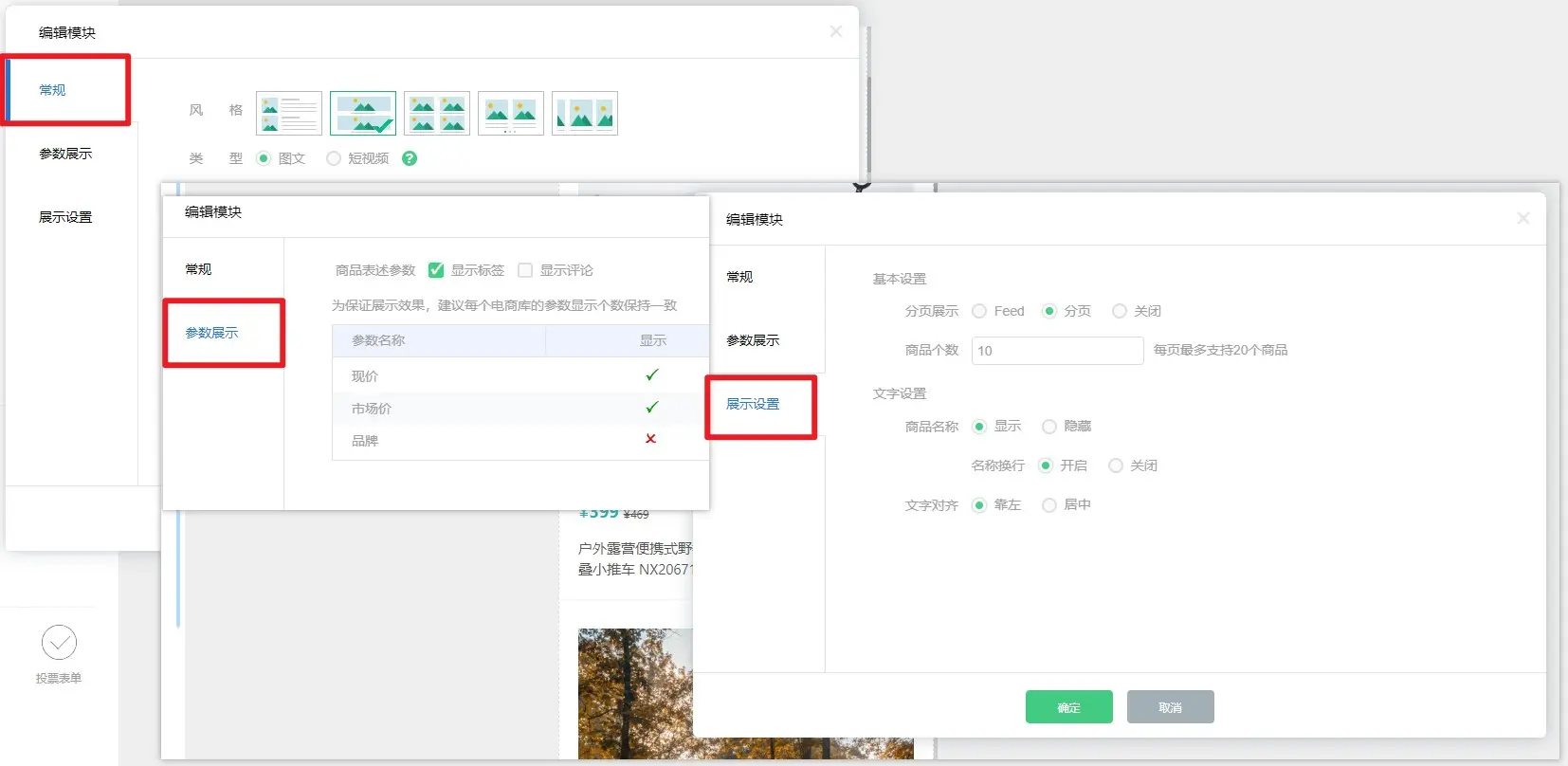Screen dimensions: 1568x766
Task: Switch to highlighted 常规 tab in top-left dialog
Action: pyautogui.click(x=53, y=90)
